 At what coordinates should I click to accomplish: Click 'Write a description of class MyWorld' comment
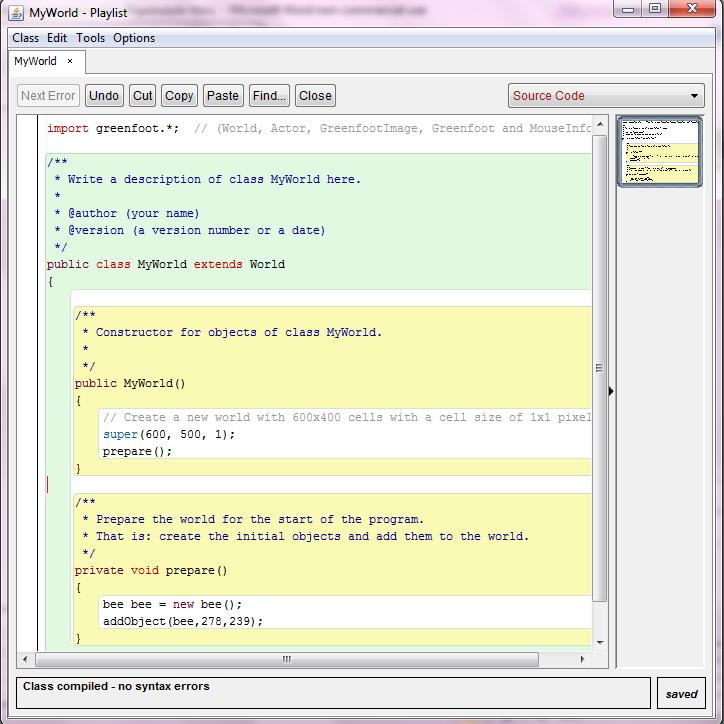[207, 179]
